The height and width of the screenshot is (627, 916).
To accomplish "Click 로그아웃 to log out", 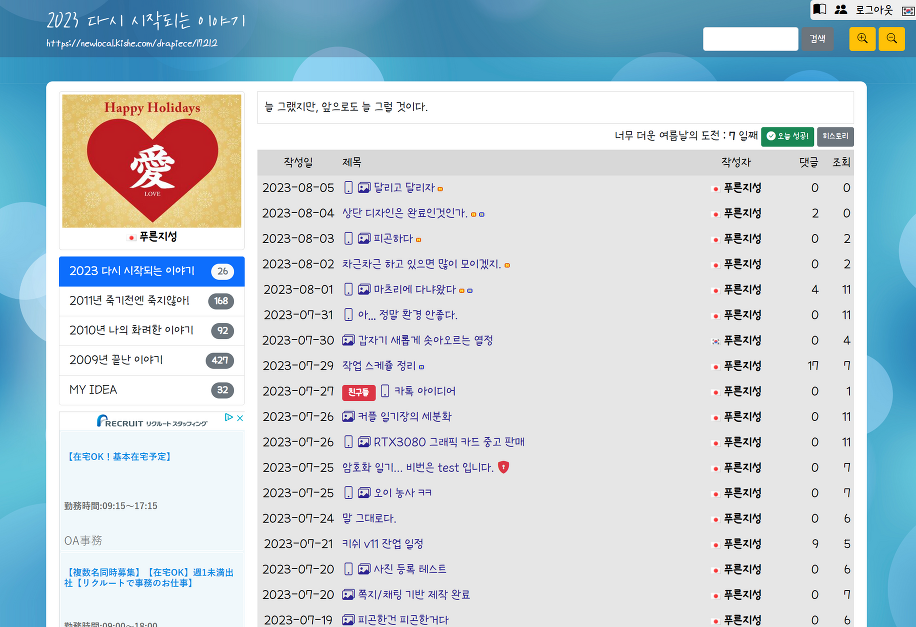I will (x=873, y=9).
